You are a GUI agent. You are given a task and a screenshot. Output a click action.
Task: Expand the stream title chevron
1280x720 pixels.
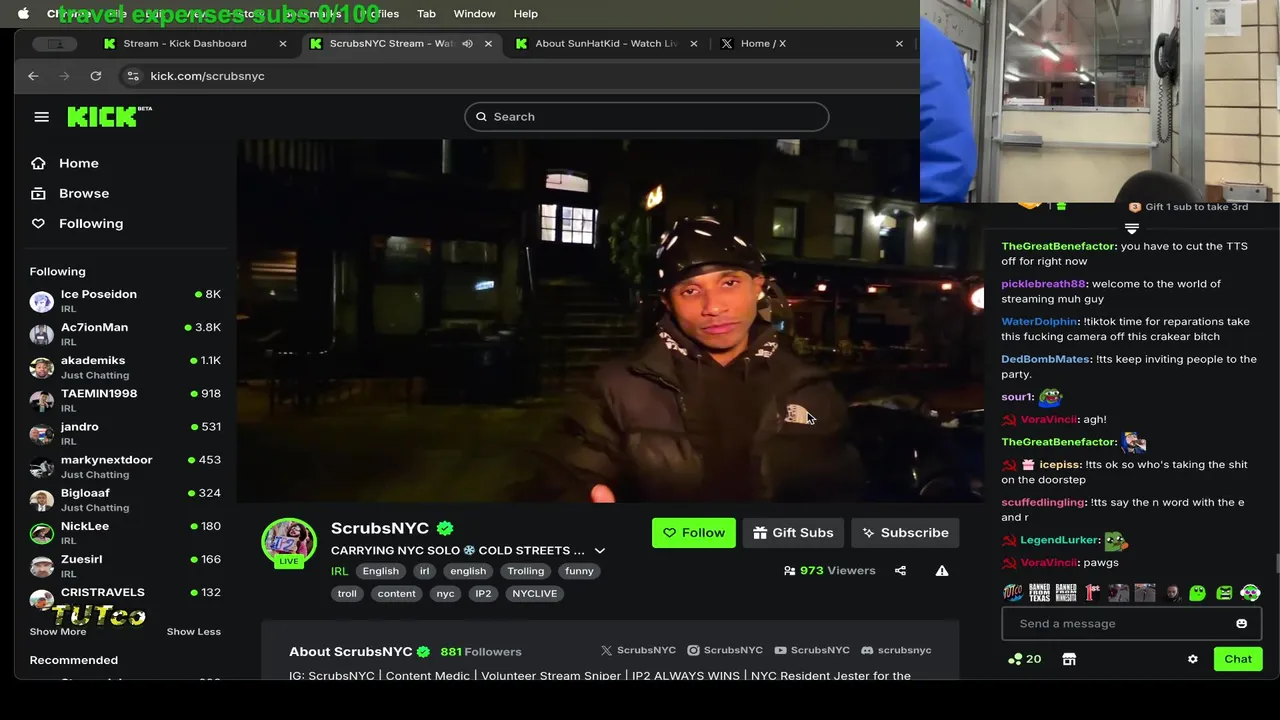[600, 551]
